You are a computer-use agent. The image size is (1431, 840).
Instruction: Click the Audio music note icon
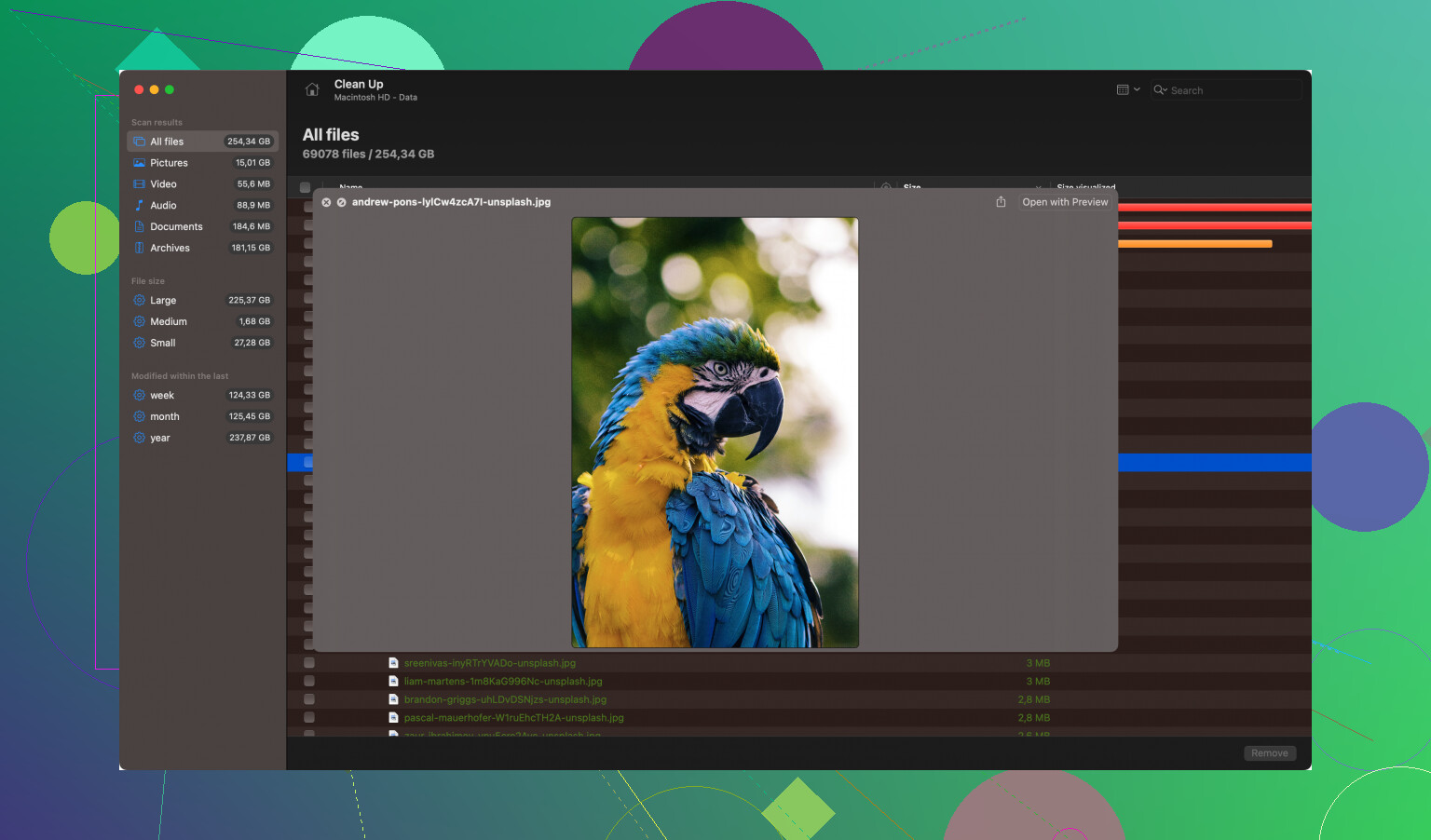(139, 206)
